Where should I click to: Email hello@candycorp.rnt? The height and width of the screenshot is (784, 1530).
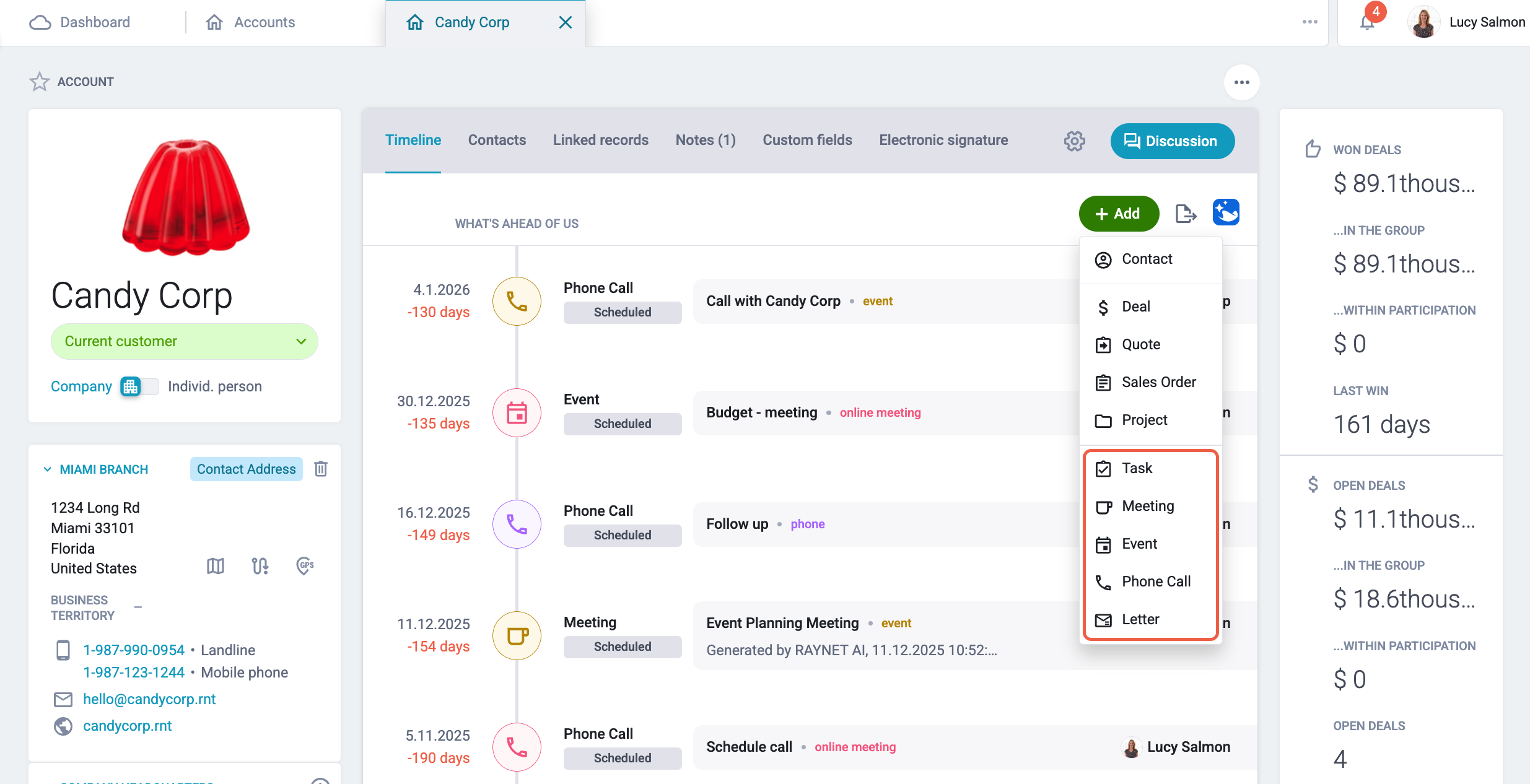(149, 699)
